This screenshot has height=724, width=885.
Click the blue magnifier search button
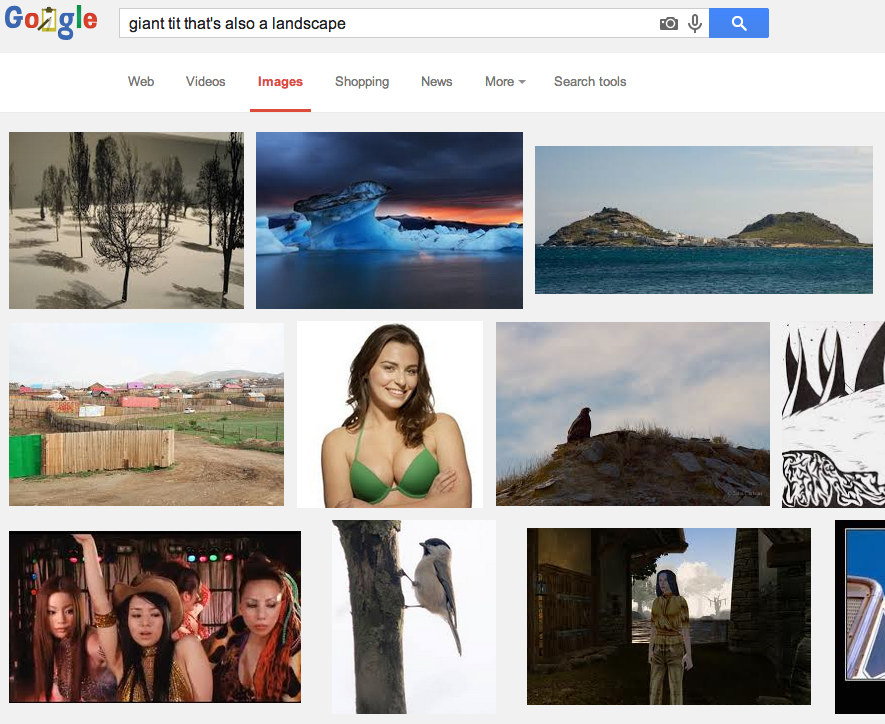pos(739,23)
